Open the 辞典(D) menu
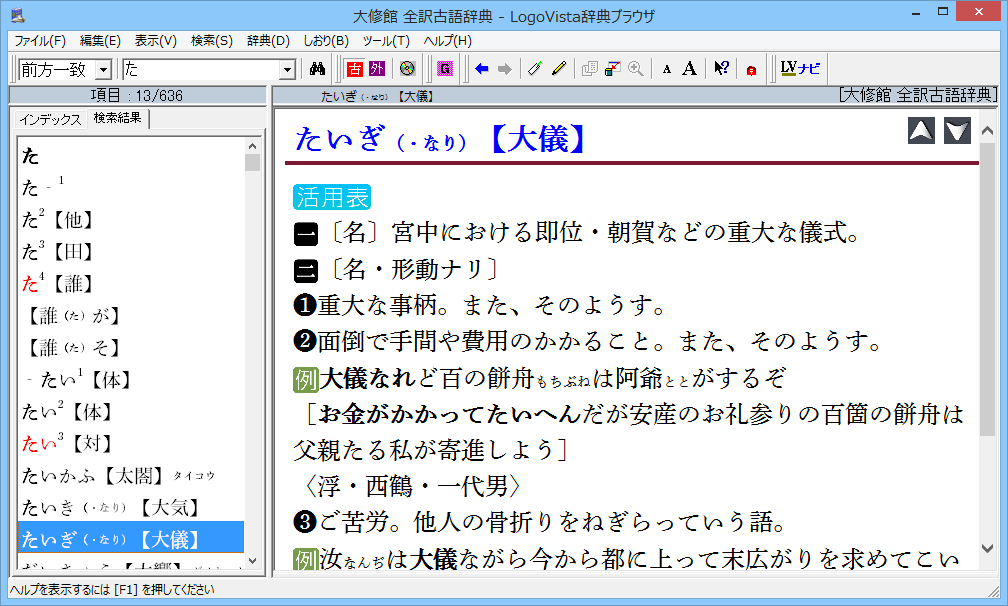This screenshot has height=606, width=1008. 268,40
